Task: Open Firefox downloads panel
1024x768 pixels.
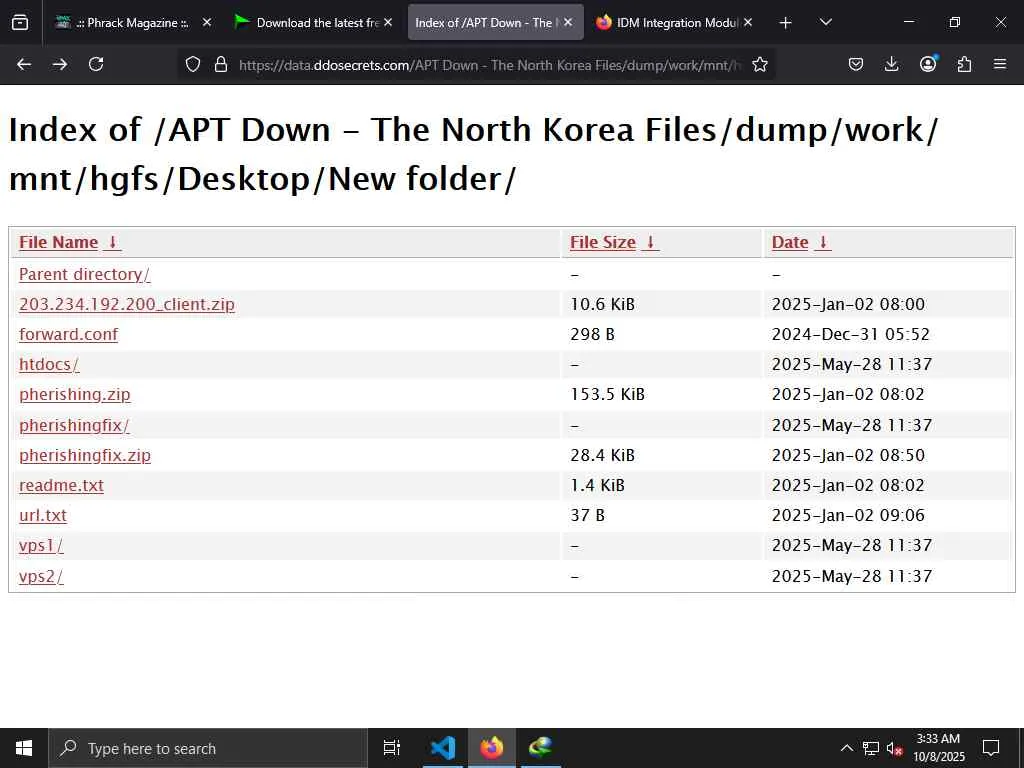Action: (891, 64)
